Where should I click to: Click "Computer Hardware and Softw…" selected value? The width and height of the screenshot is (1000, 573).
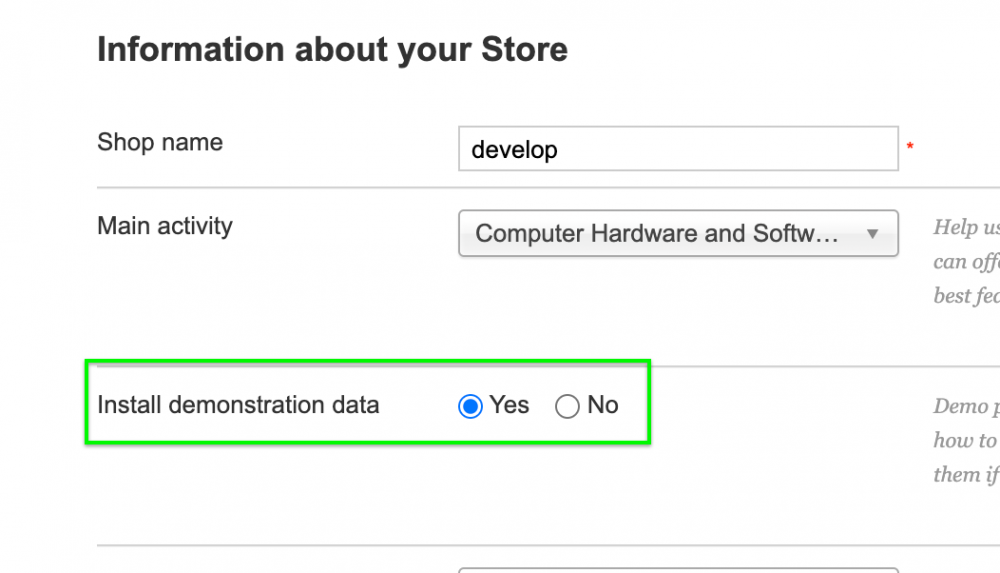[x=656, y=233]
